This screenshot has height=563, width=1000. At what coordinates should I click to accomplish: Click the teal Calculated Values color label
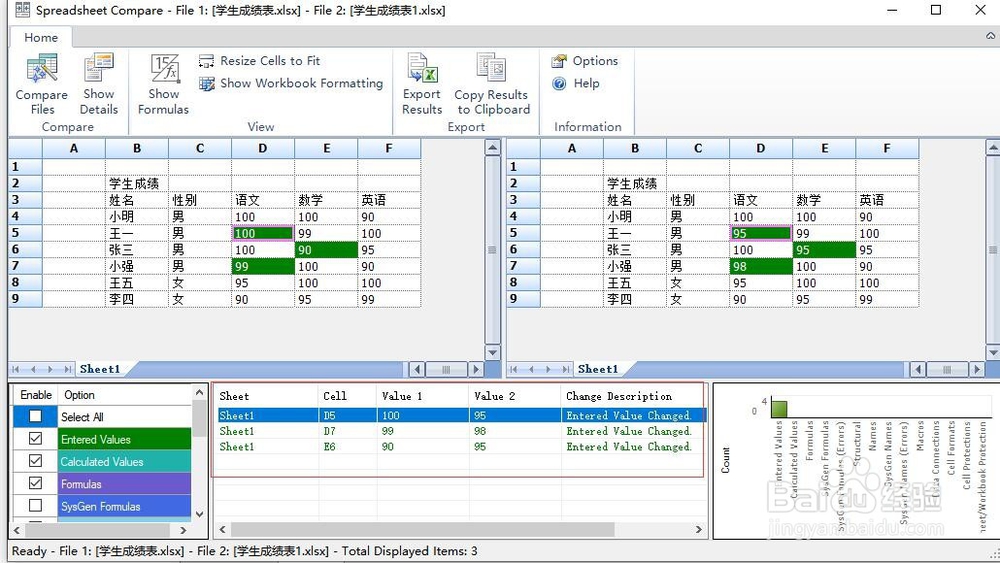tap(124, 462)
